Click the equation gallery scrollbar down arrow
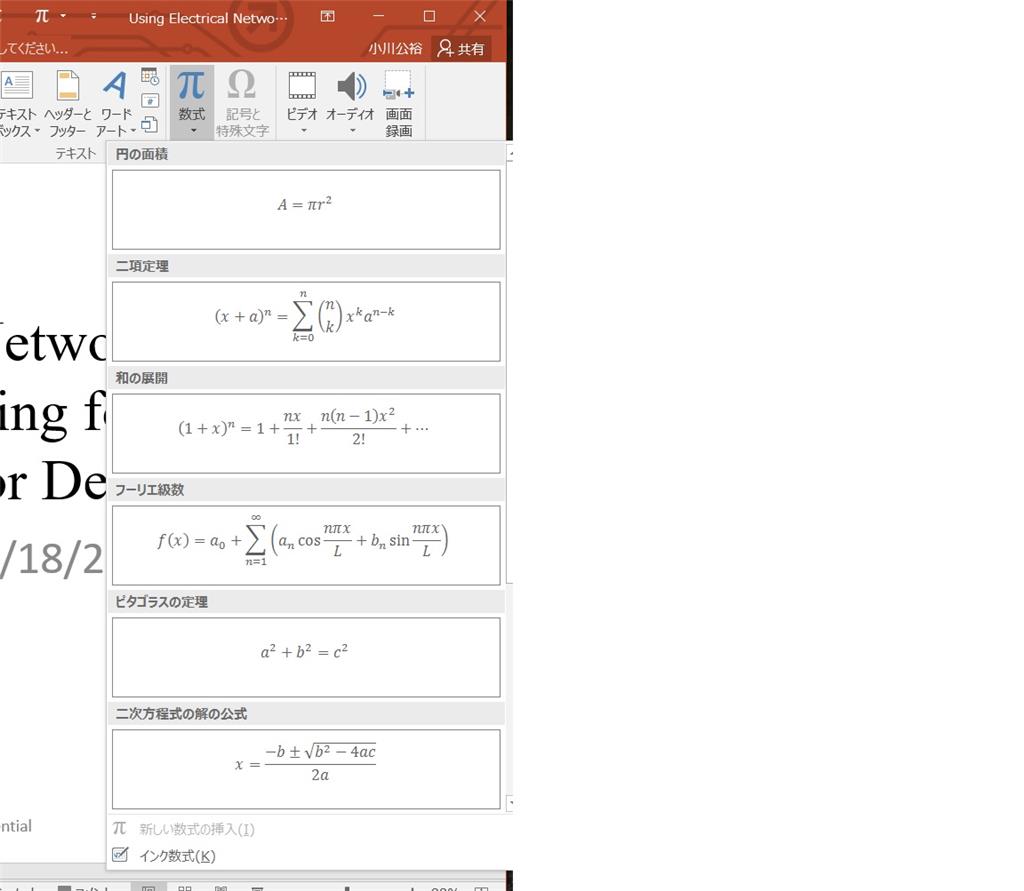 click(510, 803)
